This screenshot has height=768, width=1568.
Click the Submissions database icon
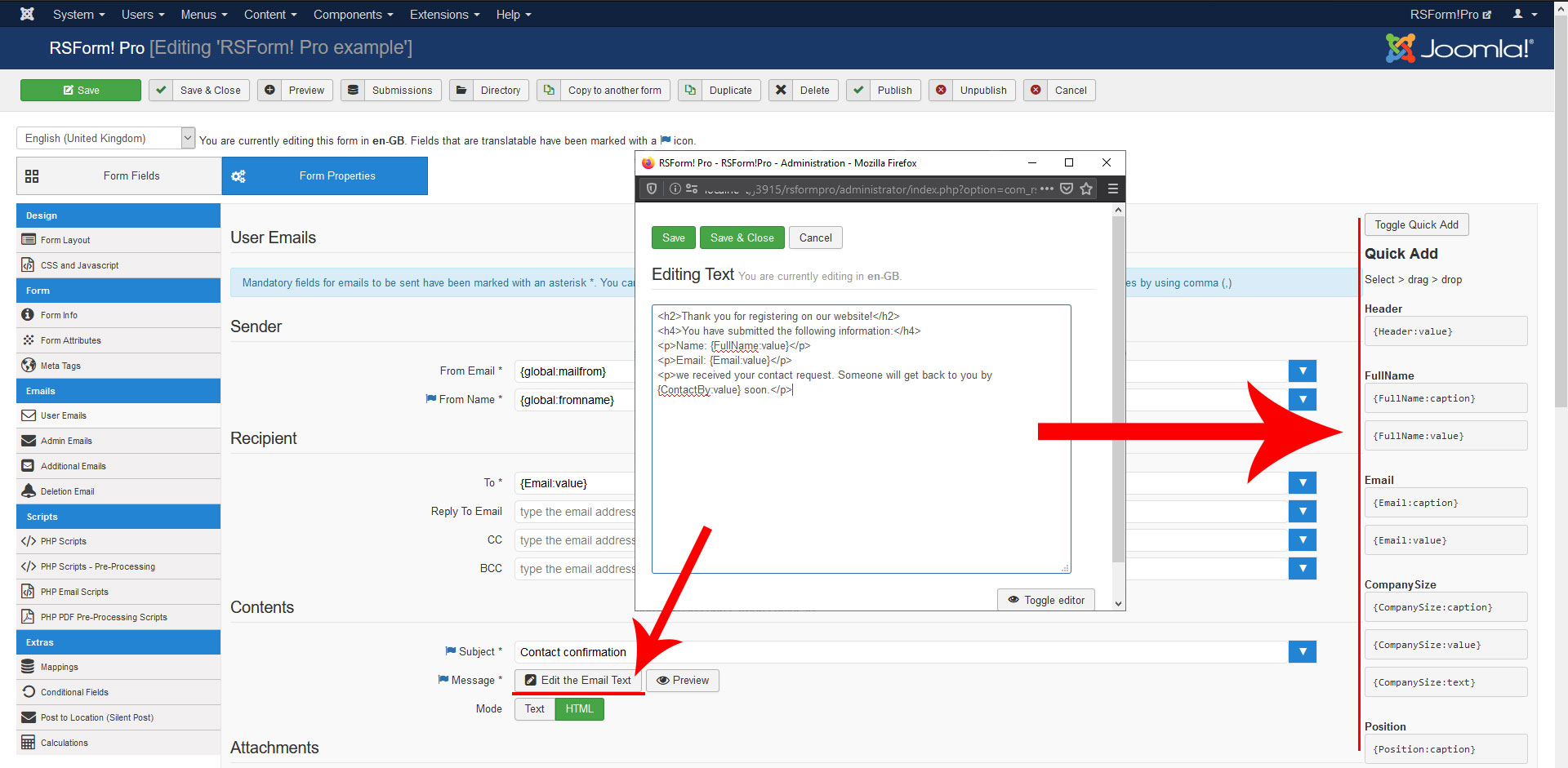coord(353,90)
